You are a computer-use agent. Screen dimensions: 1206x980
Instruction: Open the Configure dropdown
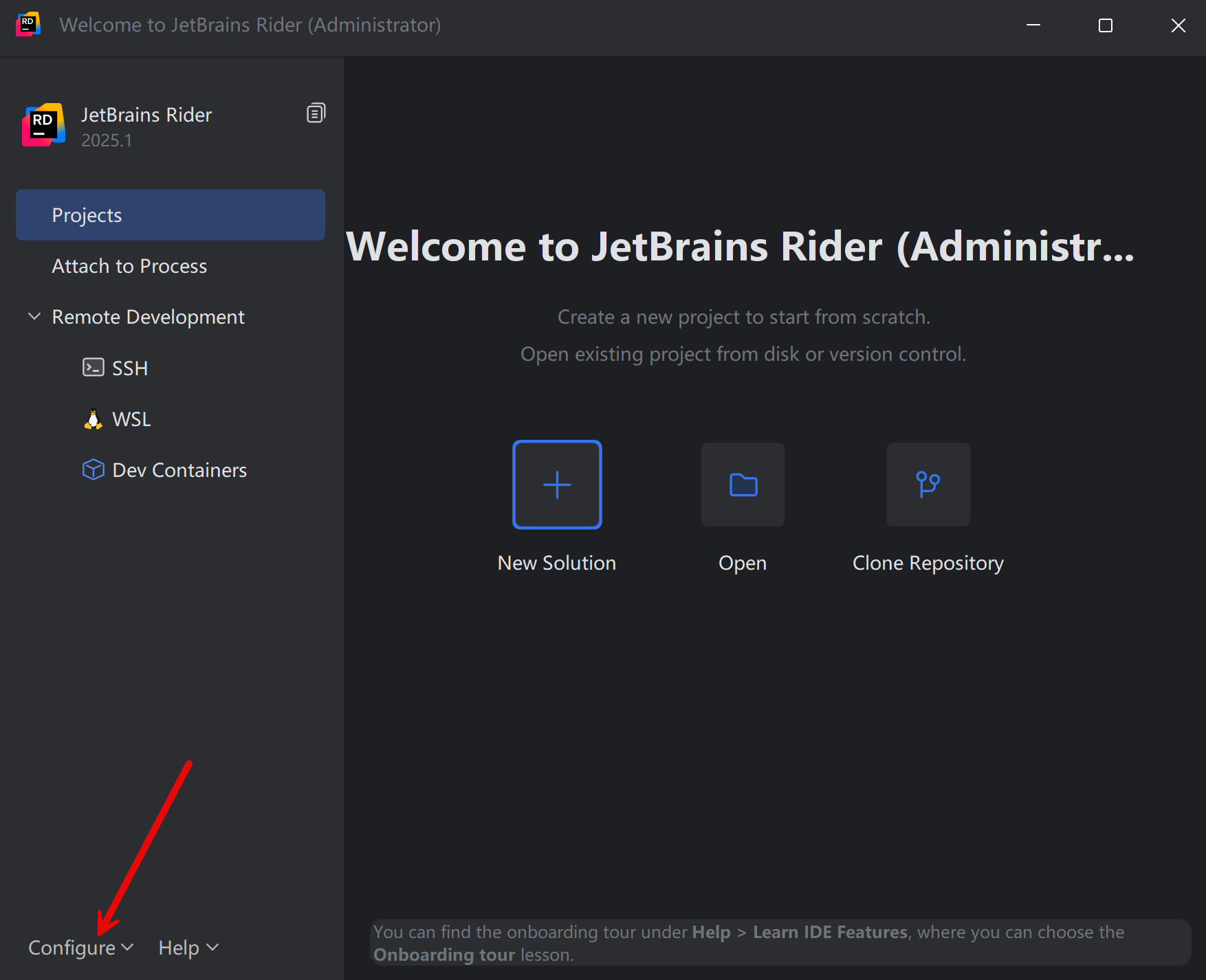point(80,948)
